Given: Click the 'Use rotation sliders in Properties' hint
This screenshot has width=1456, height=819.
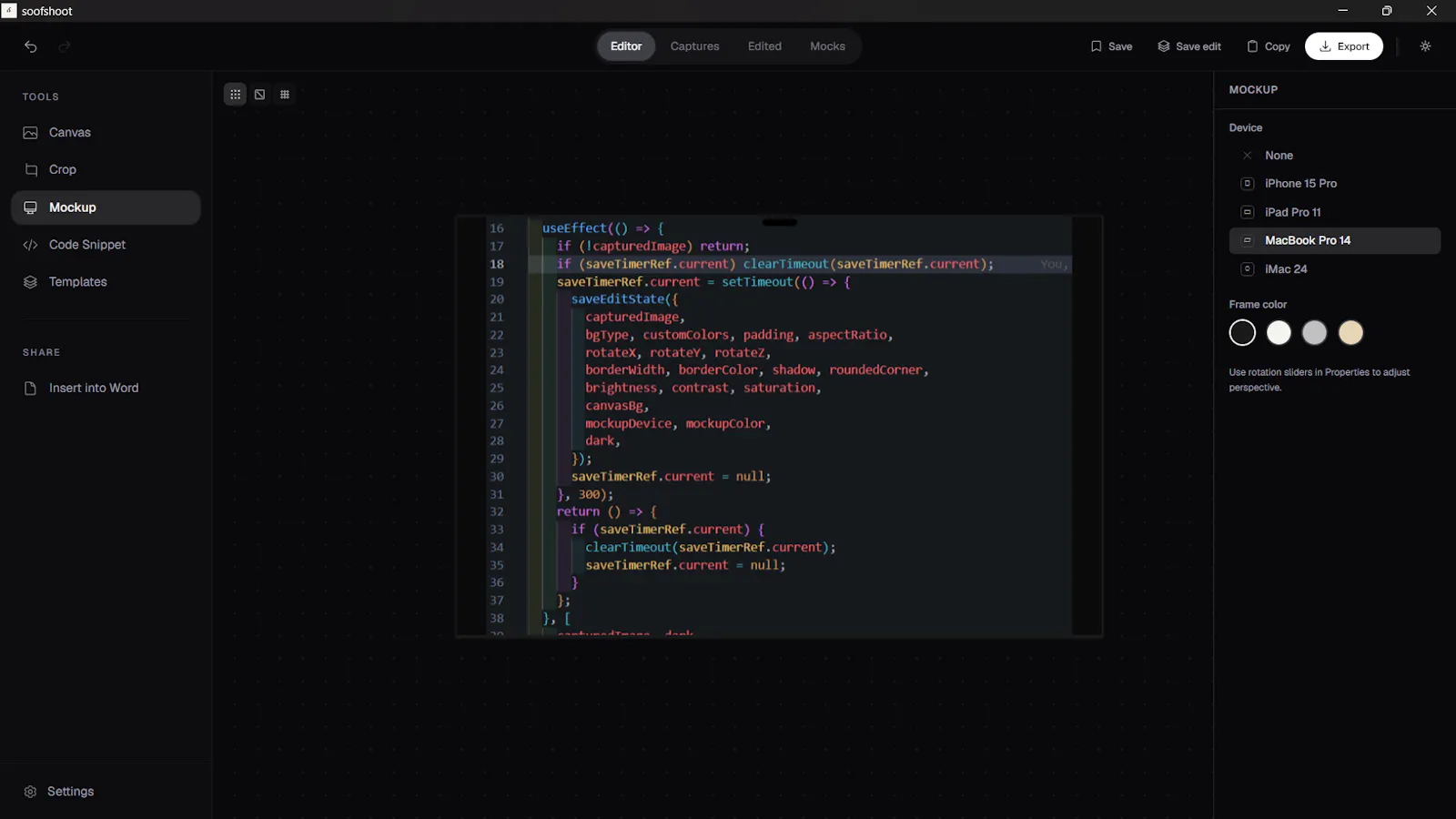Looking at the screenshot, I should pyautogui.click(x=1319, y=379).
